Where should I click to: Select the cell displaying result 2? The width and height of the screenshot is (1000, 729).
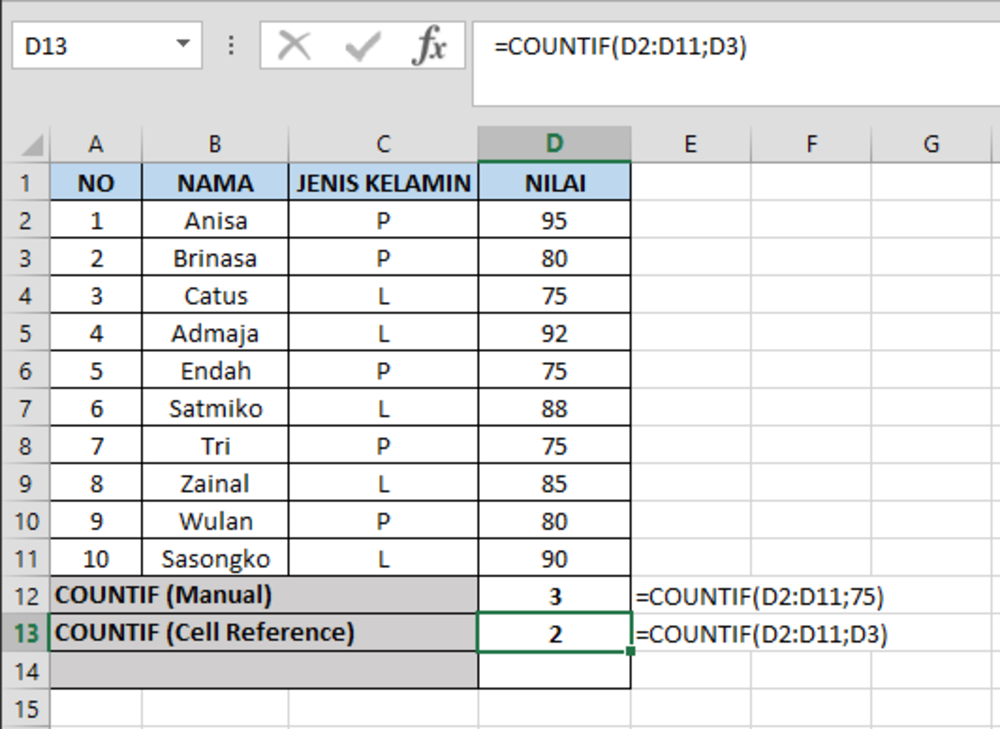click(x=554, y=633)
